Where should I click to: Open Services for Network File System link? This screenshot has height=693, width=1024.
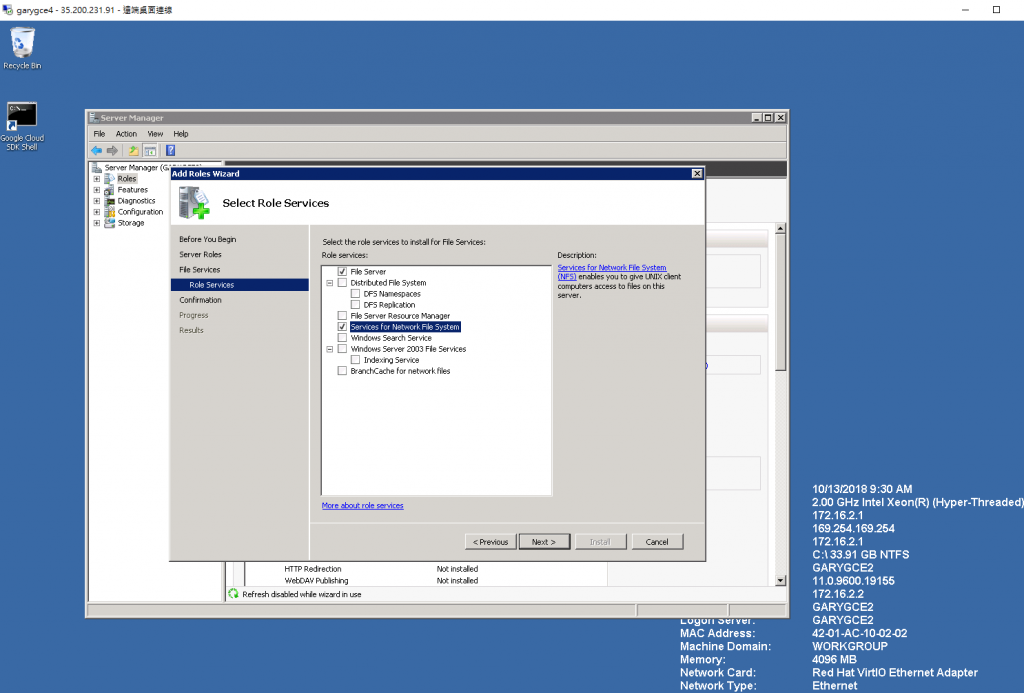click(612, 272)
